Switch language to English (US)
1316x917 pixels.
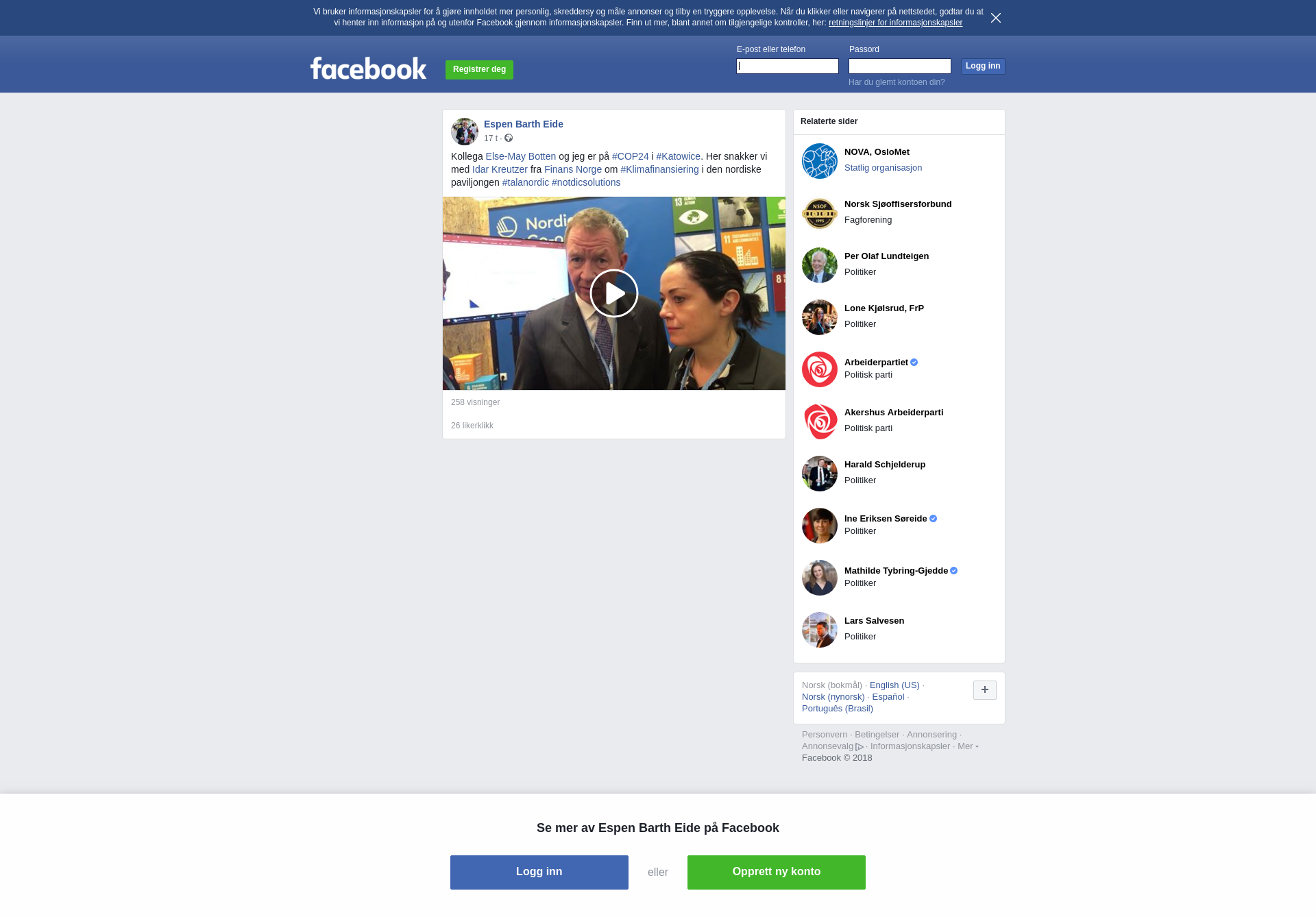[894, 685]
